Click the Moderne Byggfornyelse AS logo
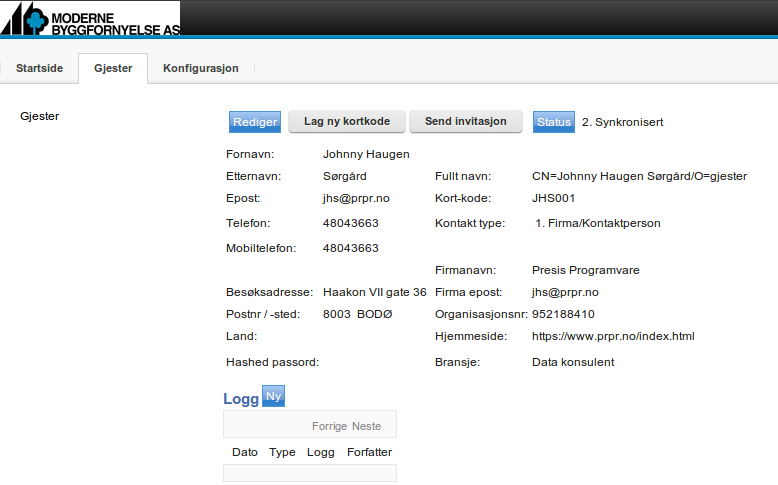This screenshot has height=485, width=778. (90, 18)
